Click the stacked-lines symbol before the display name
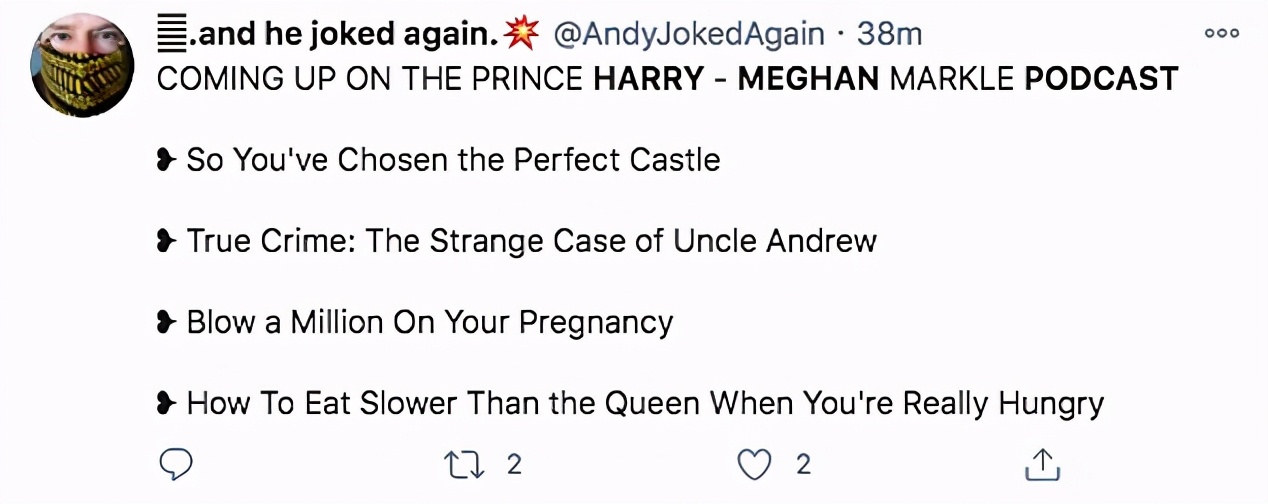Viewport: 1268px width, 504px height. [x=171, y=35]
